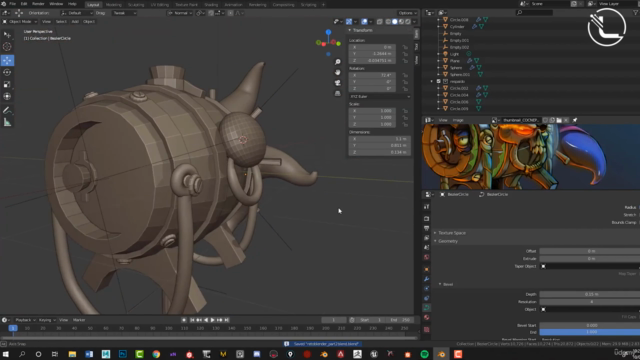Collapse the respaldo collection in outliner
640x360 pixels.
pyautogui.click(x=432, y=81)
